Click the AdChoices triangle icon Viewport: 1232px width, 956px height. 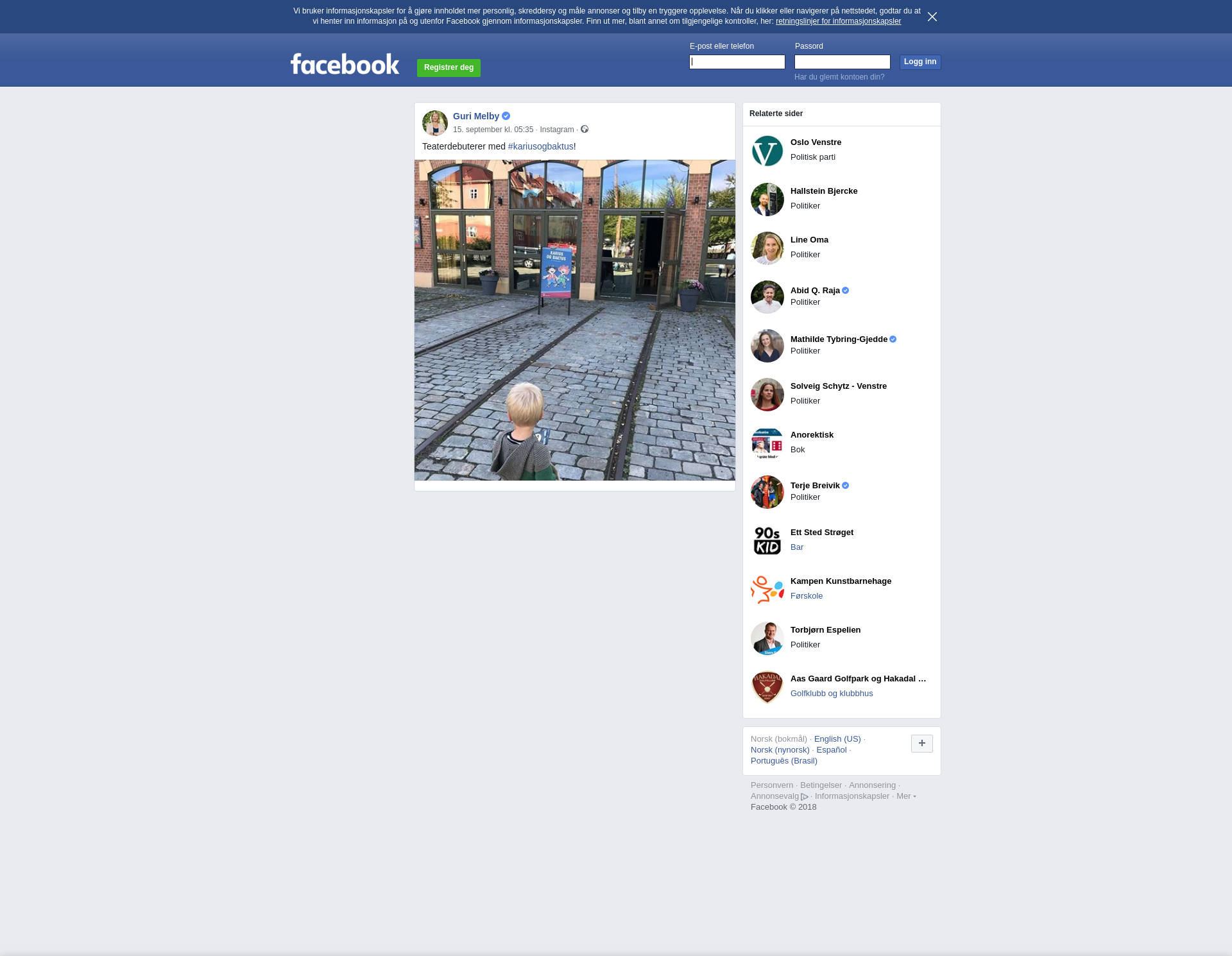tap(805, 797)
